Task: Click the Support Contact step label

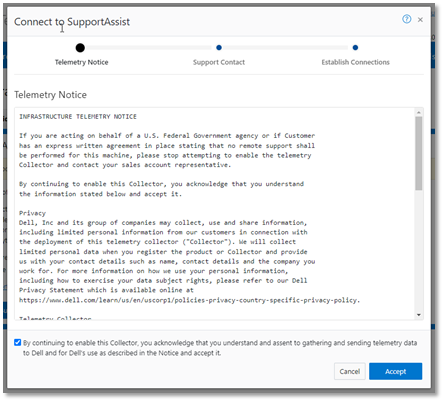Action: pos(219,62)
